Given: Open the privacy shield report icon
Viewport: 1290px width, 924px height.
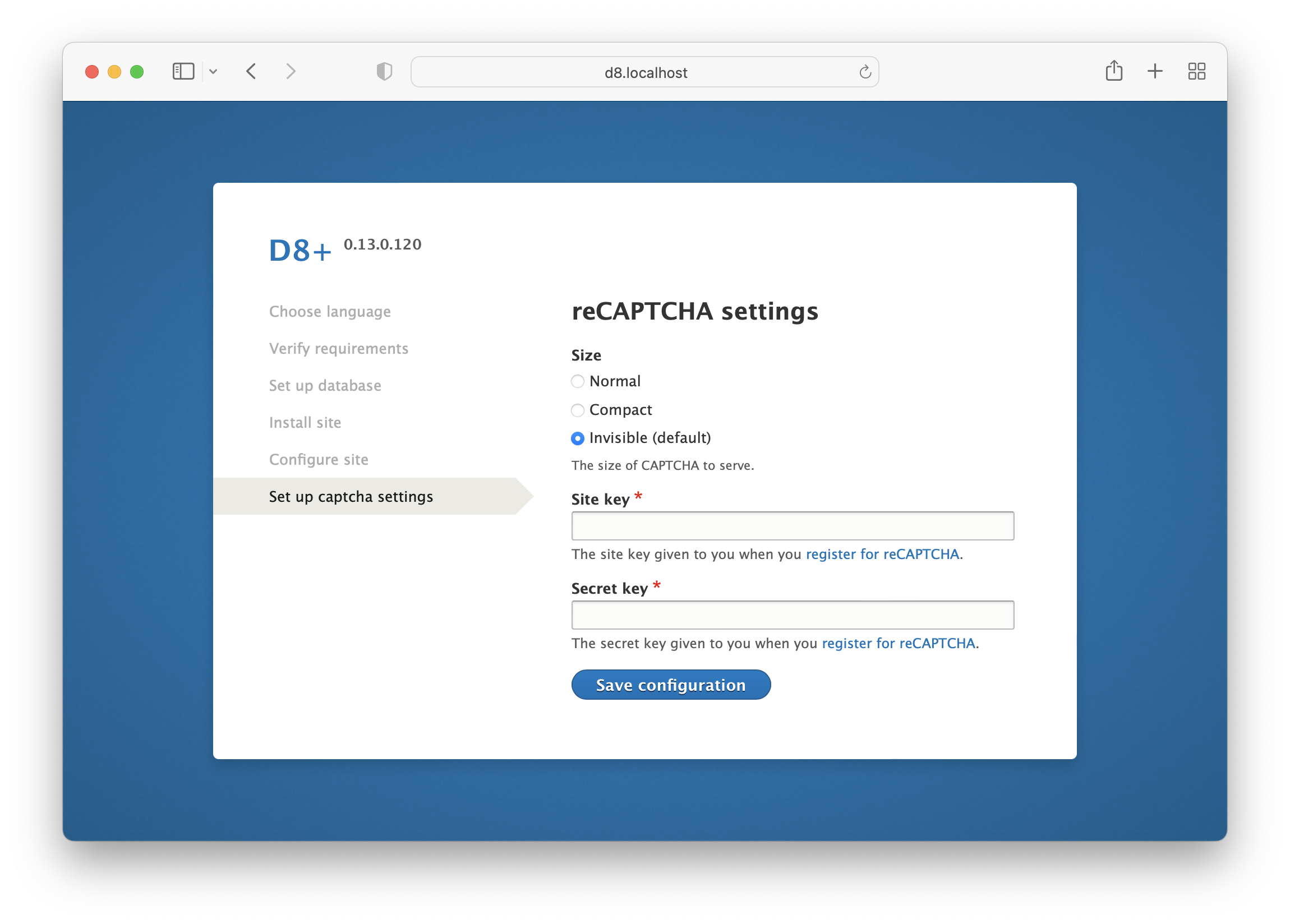Looking at the screenshot, I should [x=385, y=72].
